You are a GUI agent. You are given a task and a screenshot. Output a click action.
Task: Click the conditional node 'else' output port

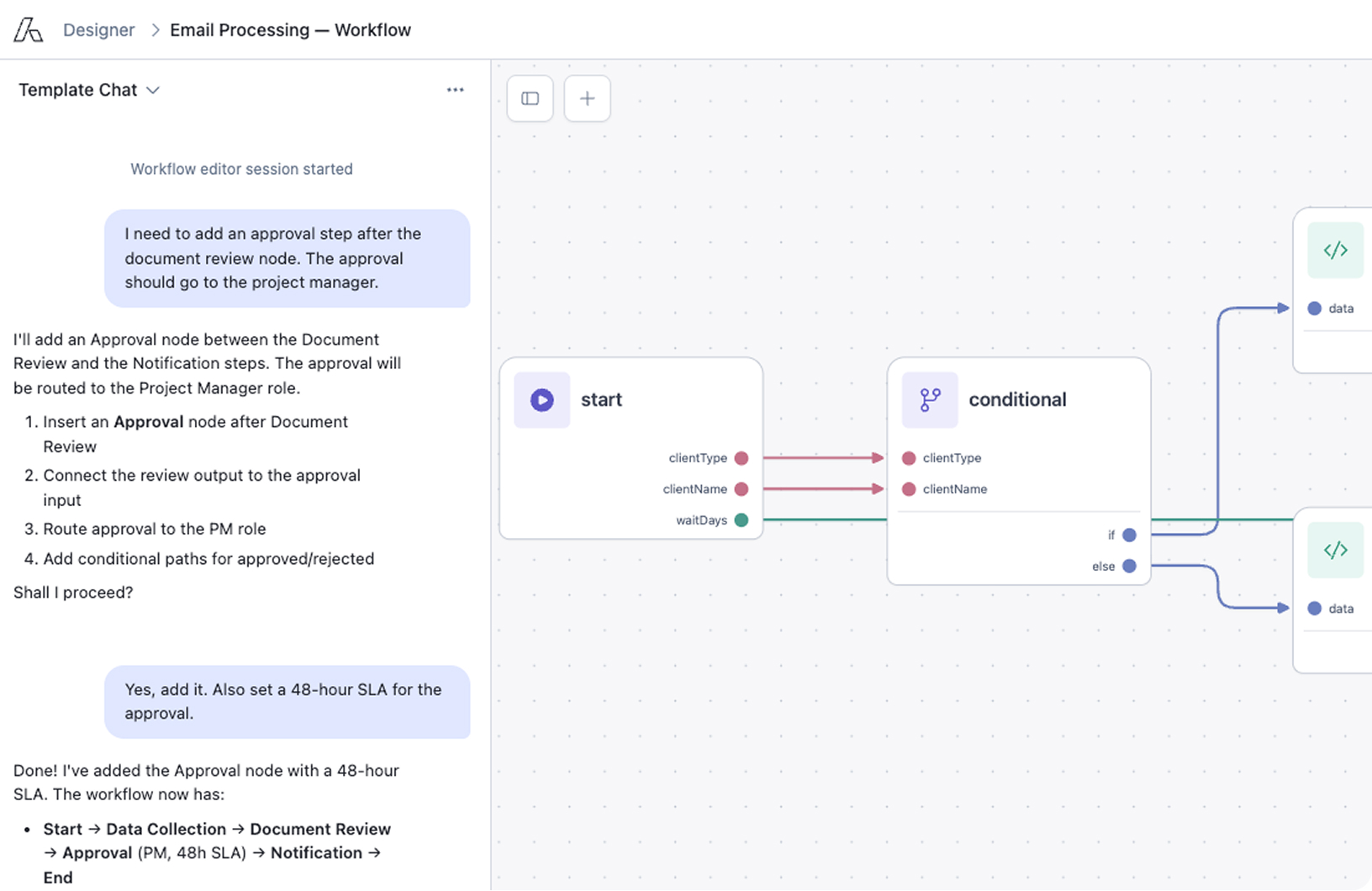point(1130,567)
